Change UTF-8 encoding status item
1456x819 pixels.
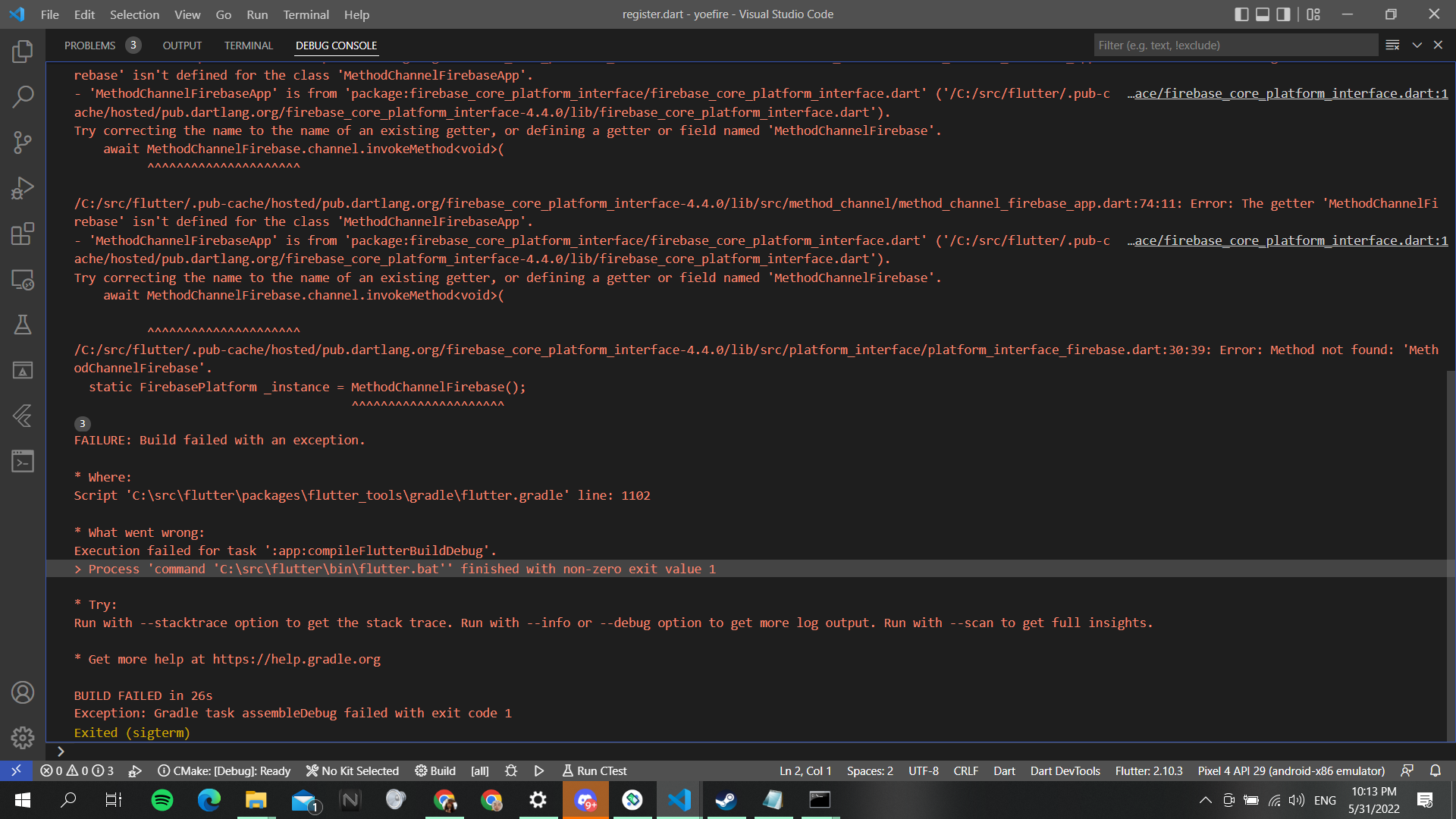point(923,770)
